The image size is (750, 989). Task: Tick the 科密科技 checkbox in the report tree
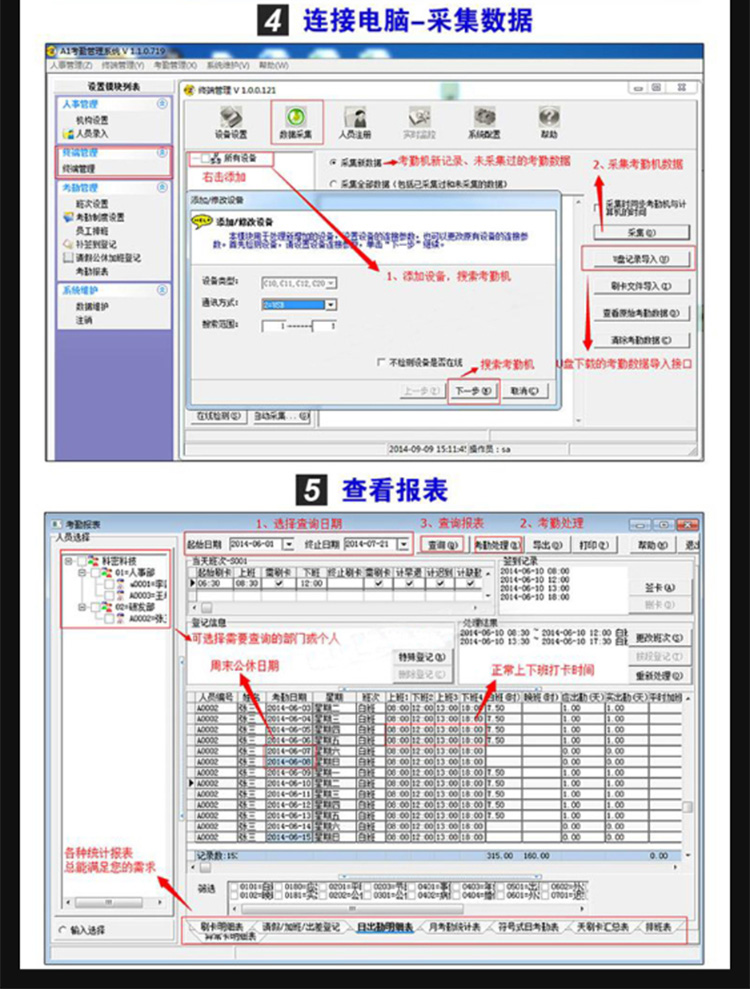pos(81,561)
